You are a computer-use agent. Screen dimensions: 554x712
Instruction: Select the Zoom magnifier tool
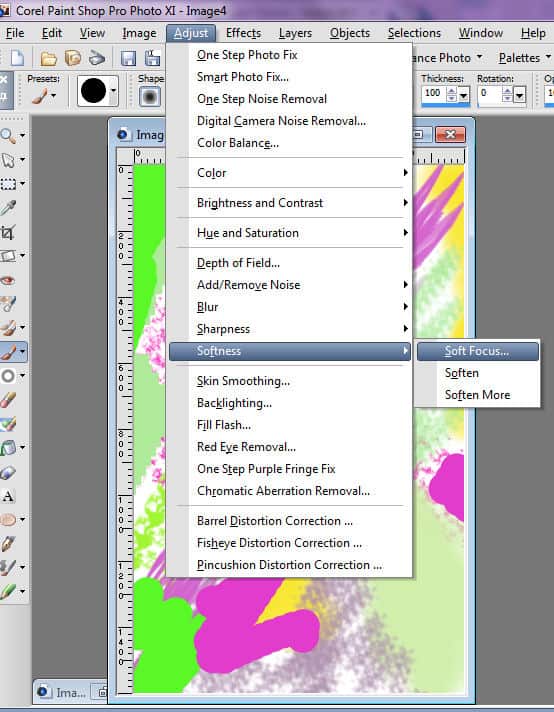pos(8,135)
